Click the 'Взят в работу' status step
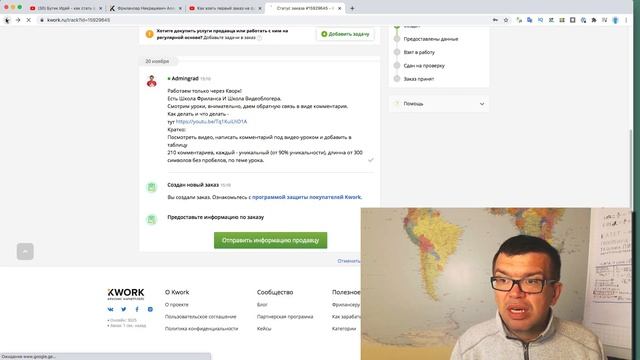Viewport: 640px width, 360px height. point(419,52)
